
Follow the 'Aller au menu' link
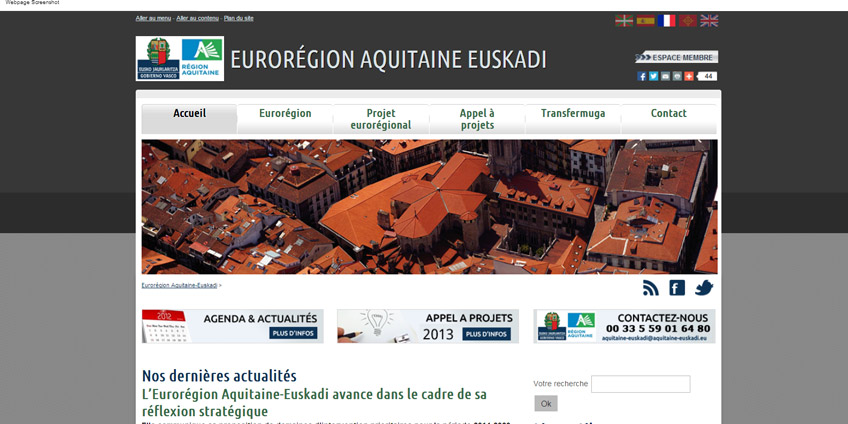click(153, 18)
